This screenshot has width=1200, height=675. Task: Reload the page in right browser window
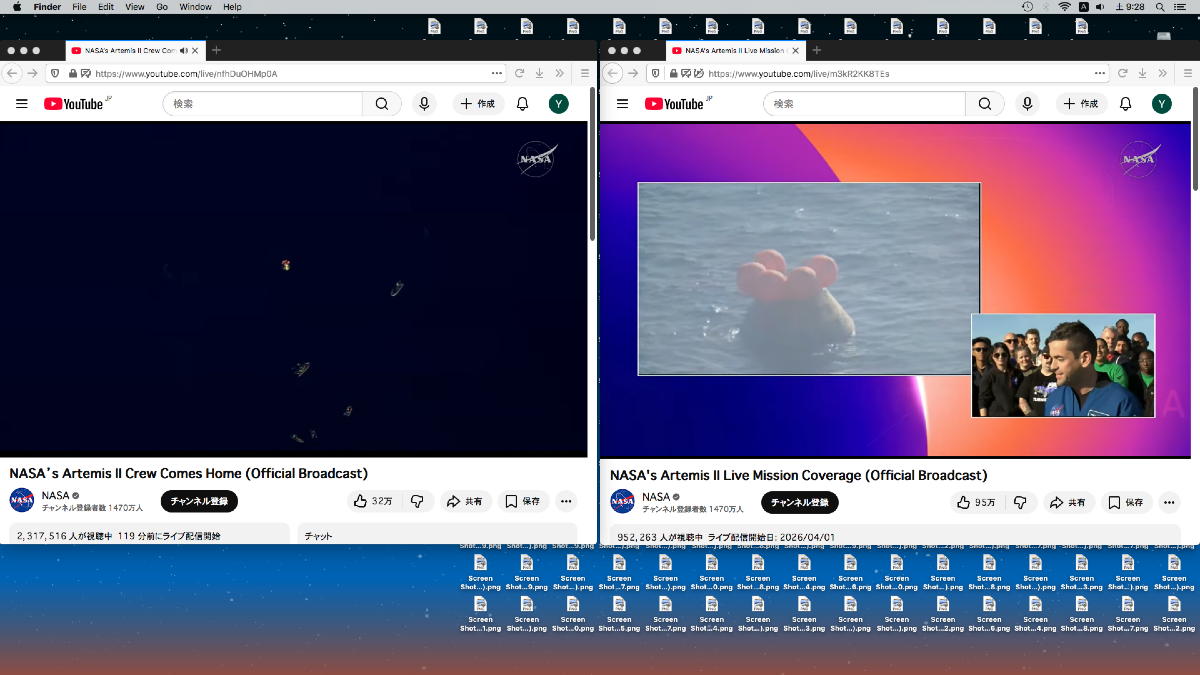click(x=1123, y=73)
